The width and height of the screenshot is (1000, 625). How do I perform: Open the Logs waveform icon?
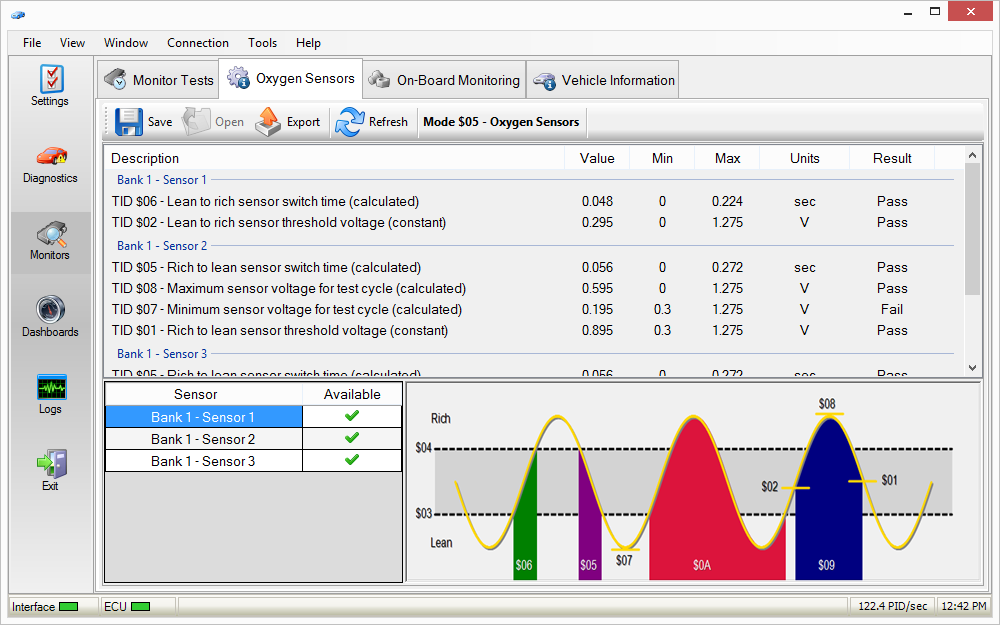click(x=50, y=387)
